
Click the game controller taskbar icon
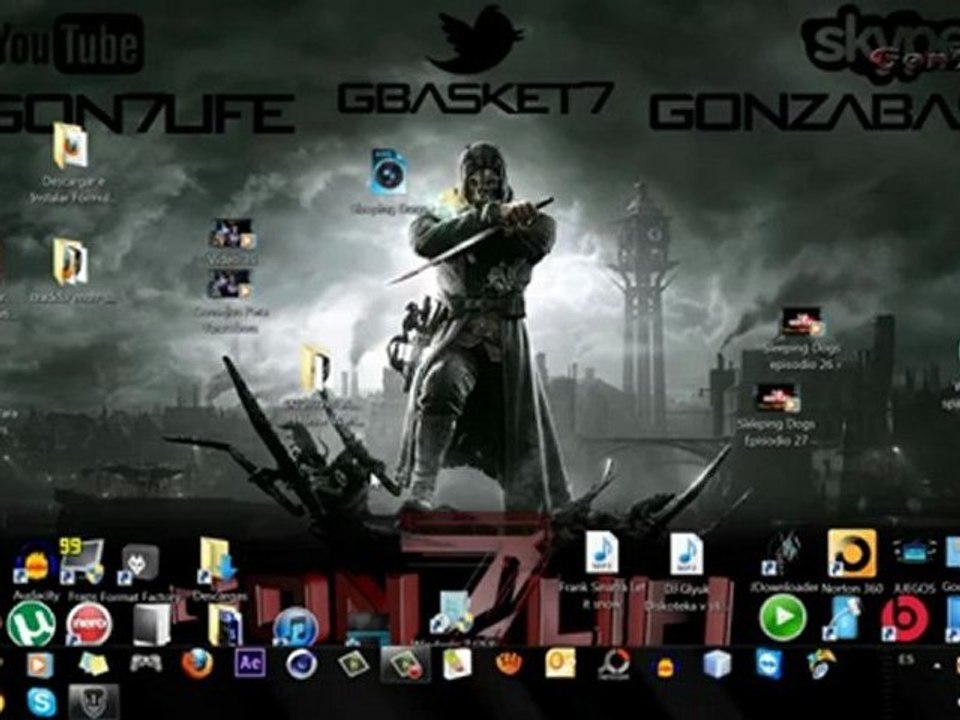146,663
